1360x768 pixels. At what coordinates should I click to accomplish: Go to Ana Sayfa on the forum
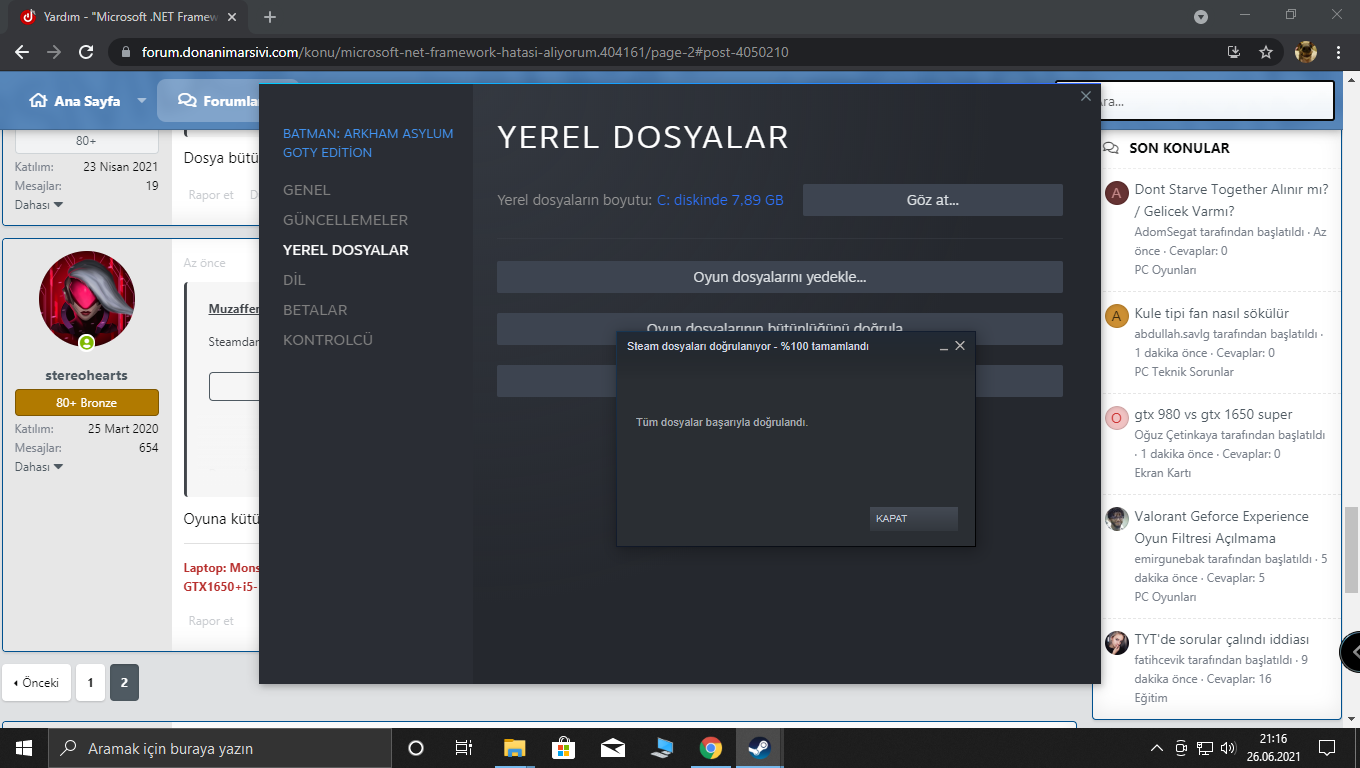[x=75, y=101]
